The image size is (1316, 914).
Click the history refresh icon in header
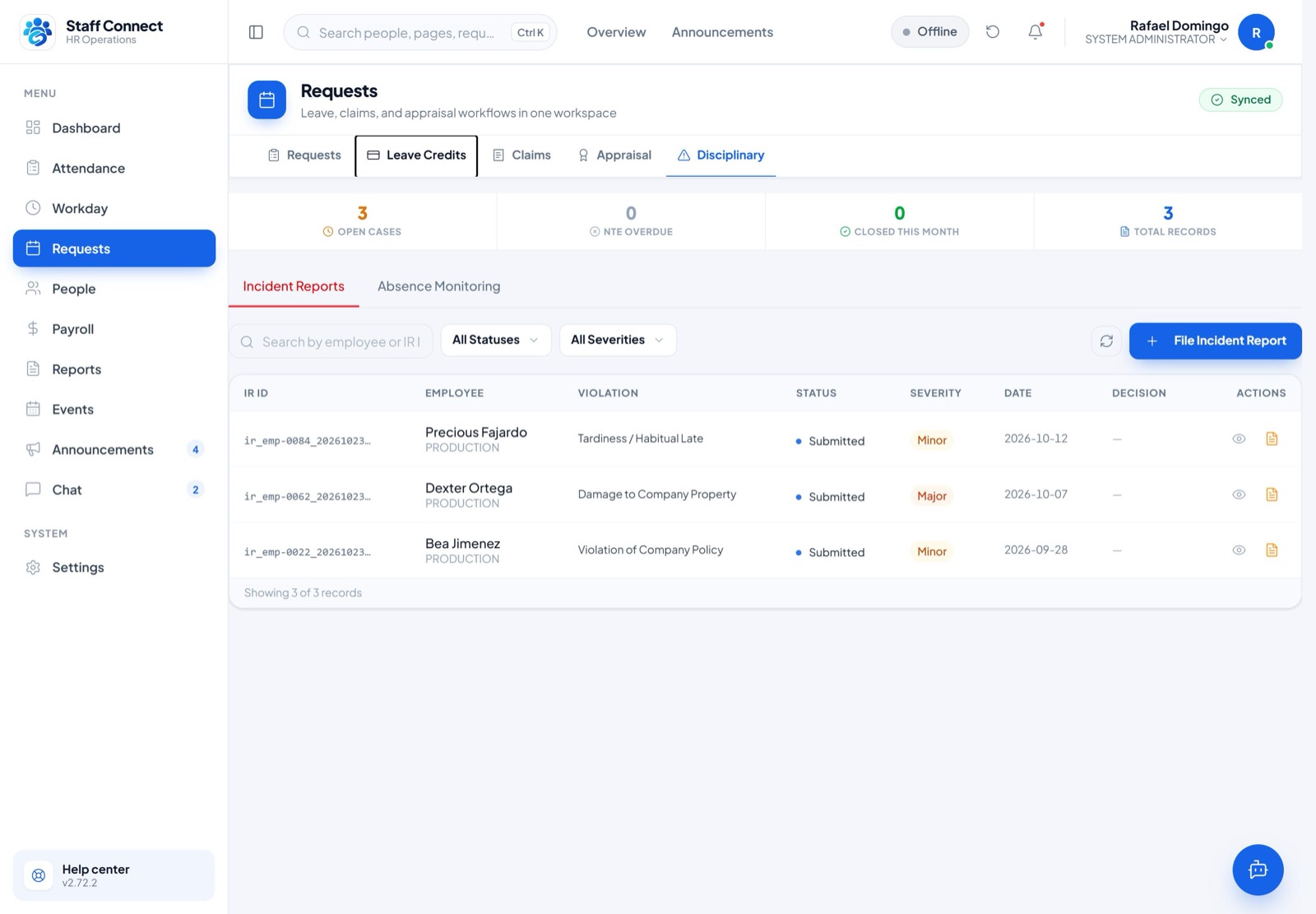click(x=993, y=32)
